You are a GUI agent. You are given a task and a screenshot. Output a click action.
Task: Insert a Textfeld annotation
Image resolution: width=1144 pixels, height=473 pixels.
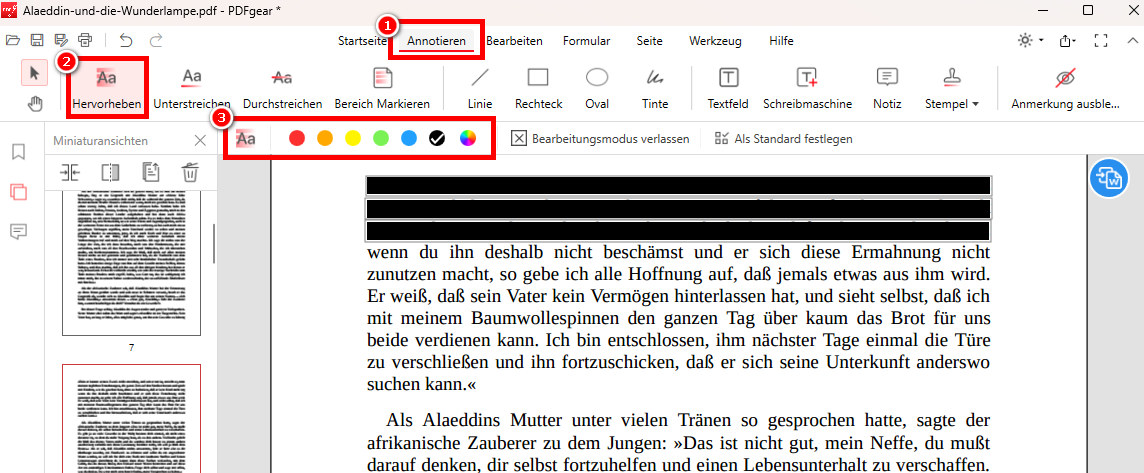click(x=728, y=88)
